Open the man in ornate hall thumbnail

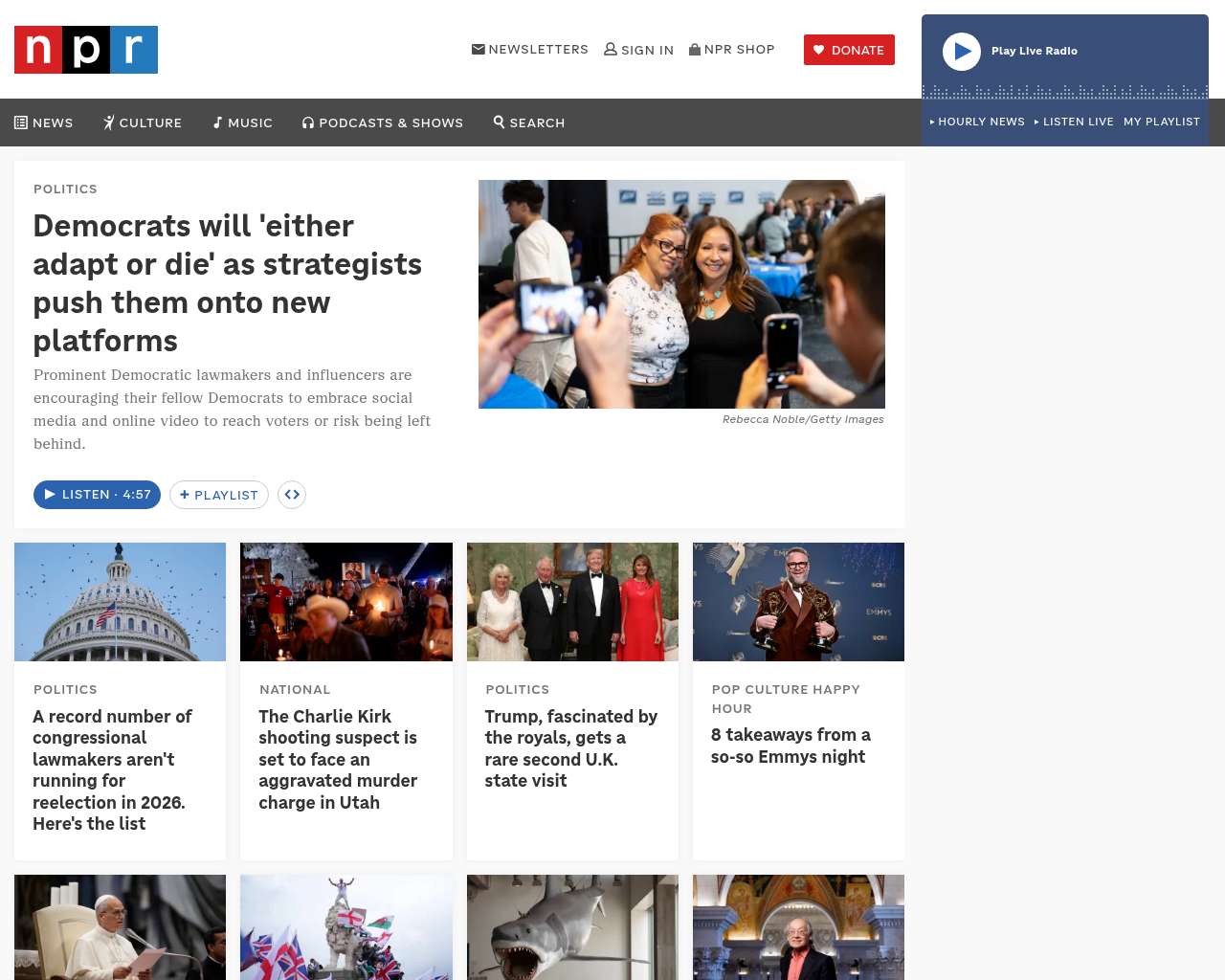(x=798, y=927)
